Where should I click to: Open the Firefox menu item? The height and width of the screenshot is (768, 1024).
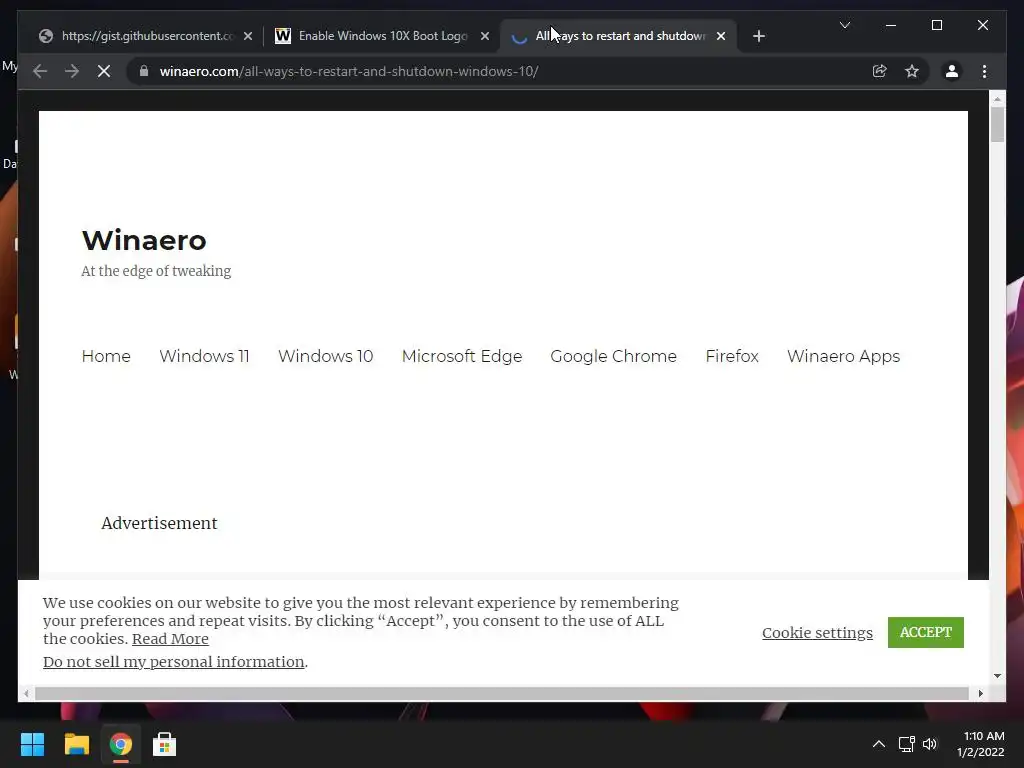[731, 356]
